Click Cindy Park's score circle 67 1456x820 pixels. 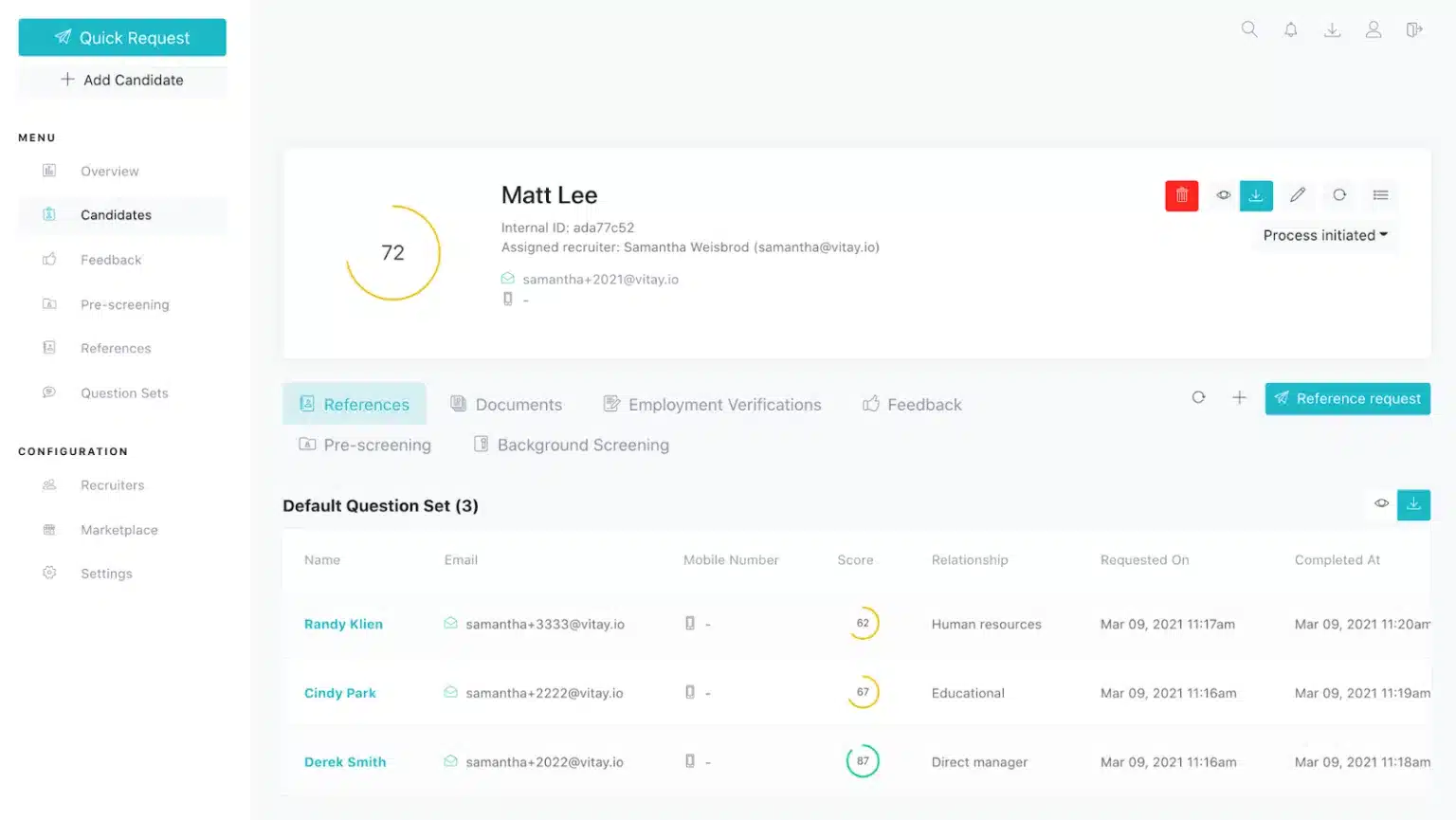(x=863, y=692)
